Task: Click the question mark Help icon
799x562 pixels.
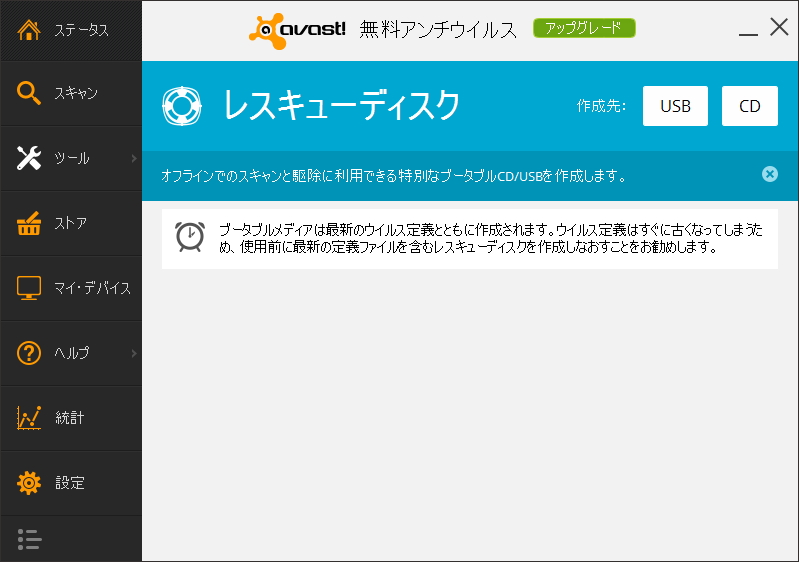Action: coord(29,353)
